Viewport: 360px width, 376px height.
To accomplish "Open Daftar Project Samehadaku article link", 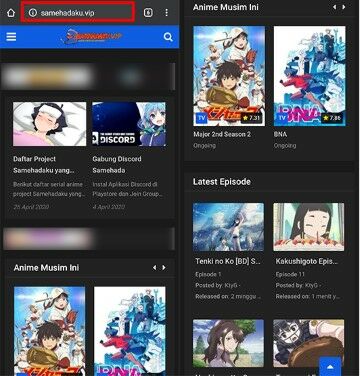I will (x=44, y=165).
